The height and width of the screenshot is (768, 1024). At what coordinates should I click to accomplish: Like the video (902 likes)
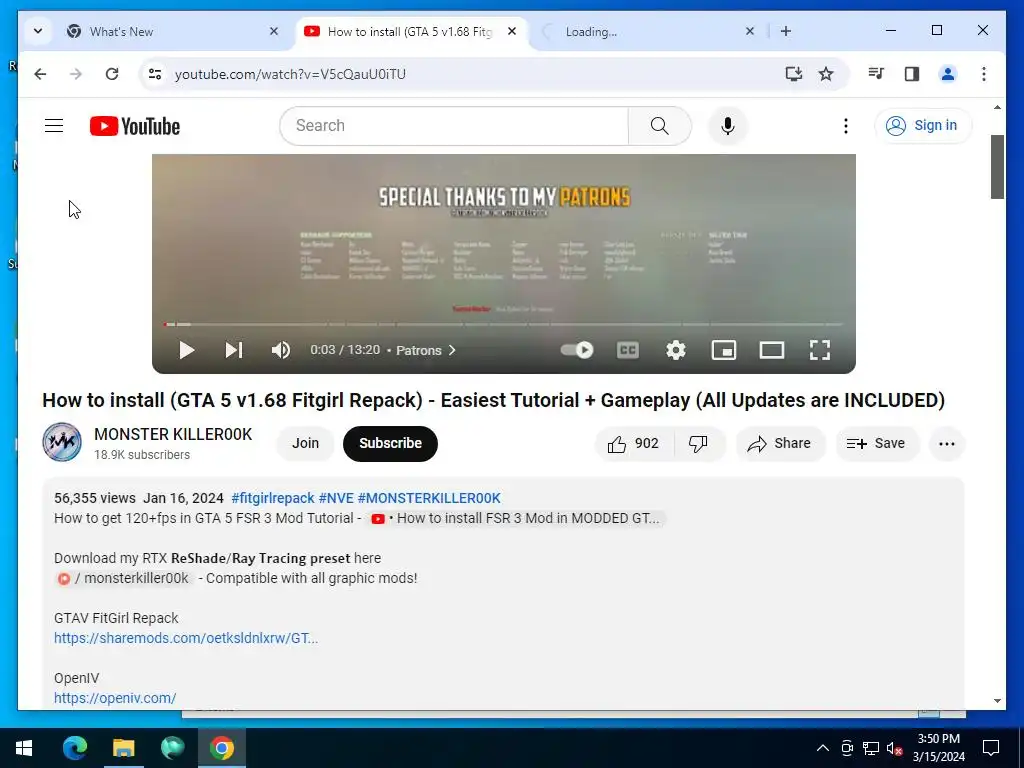[633, 443]
